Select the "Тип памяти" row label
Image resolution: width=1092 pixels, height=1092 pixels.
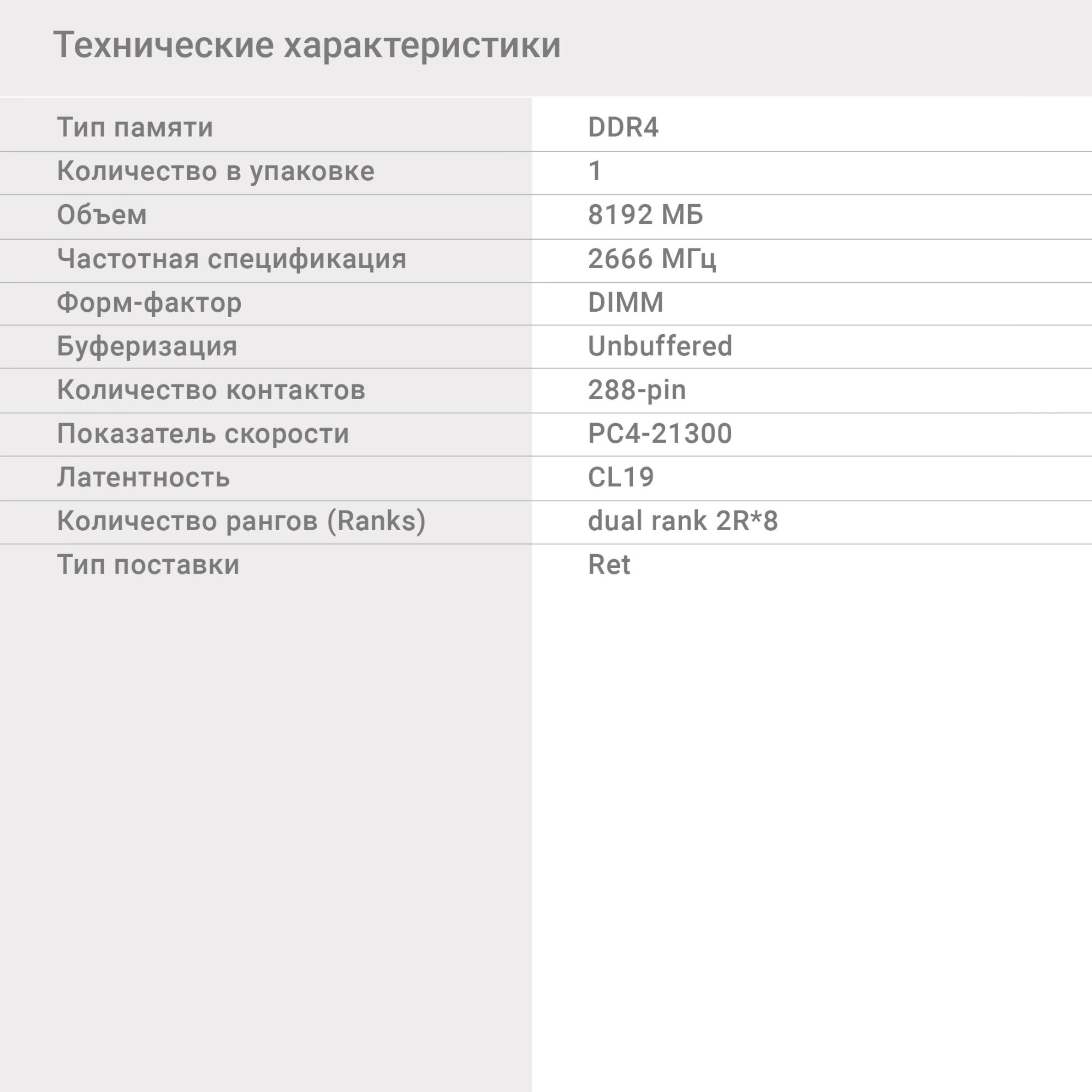(135, 127)
